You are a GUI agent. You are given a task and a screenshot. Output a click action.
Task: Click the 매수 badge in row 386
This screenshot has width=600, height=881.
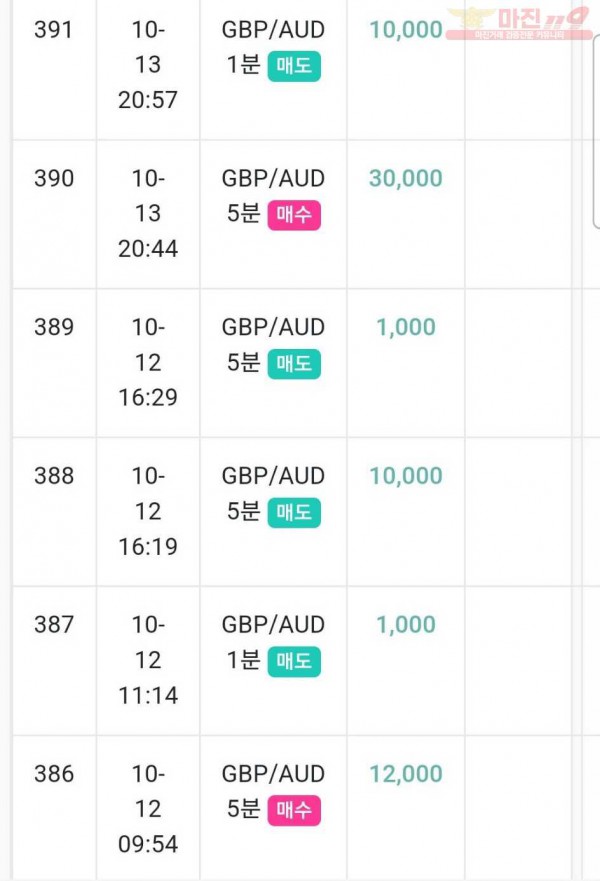(x=294, y=810)
